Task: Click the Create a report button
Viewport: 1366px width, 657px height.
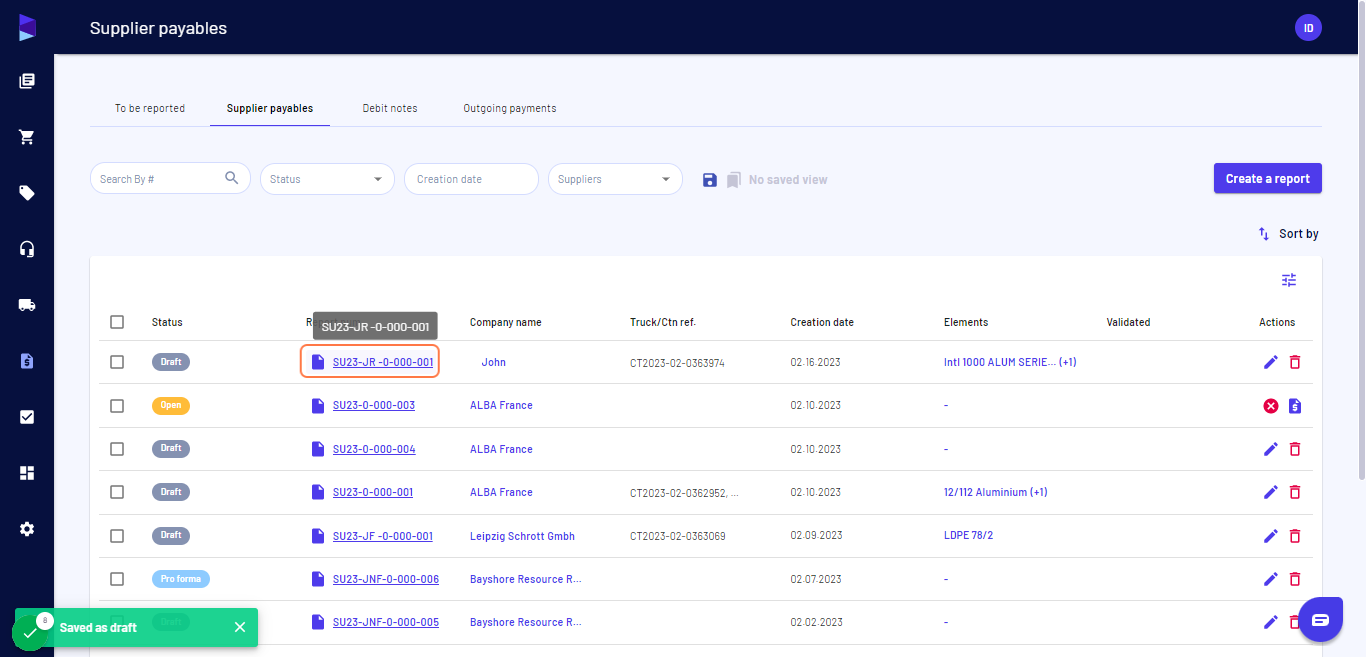Action: point(1268,179)
